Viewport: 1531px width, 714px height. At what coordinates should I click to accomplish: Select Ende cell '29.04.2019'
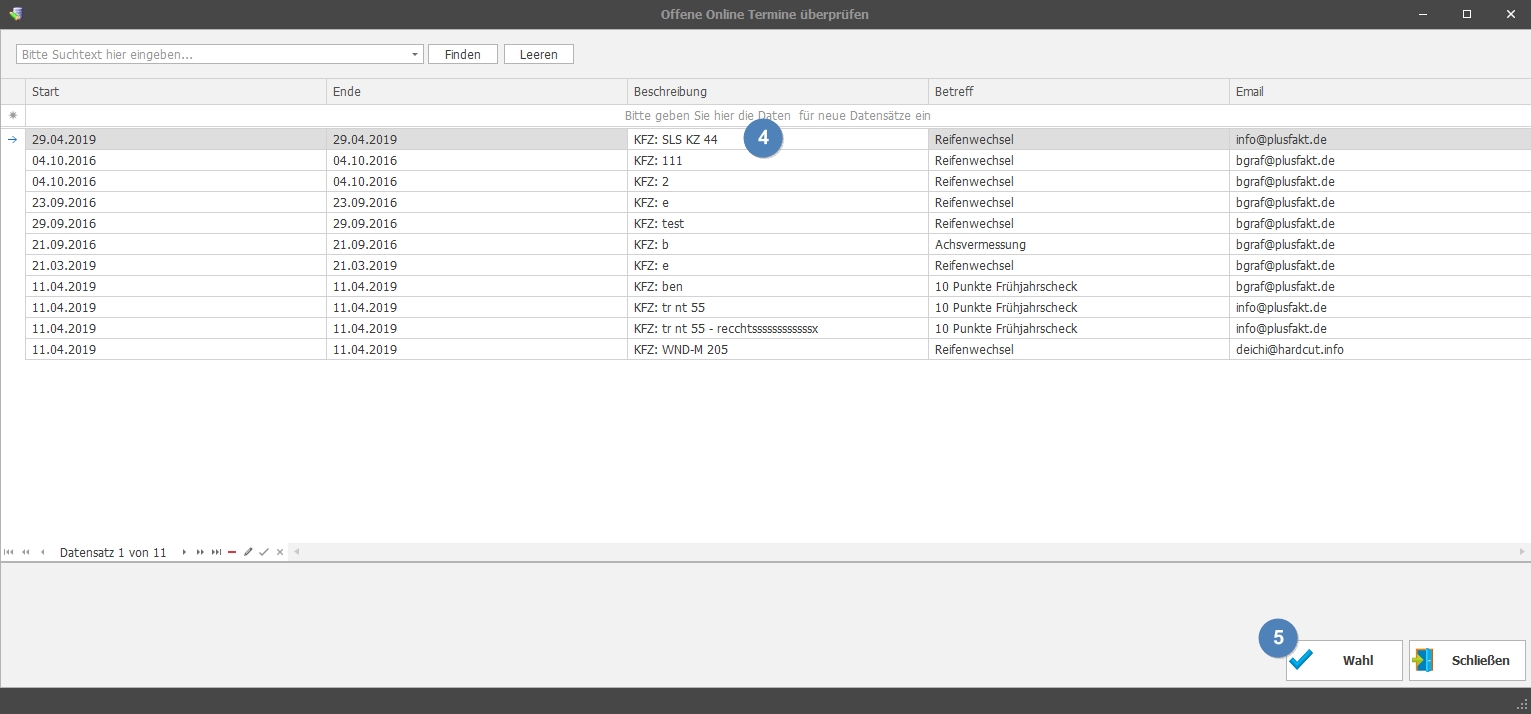[477, 140]
